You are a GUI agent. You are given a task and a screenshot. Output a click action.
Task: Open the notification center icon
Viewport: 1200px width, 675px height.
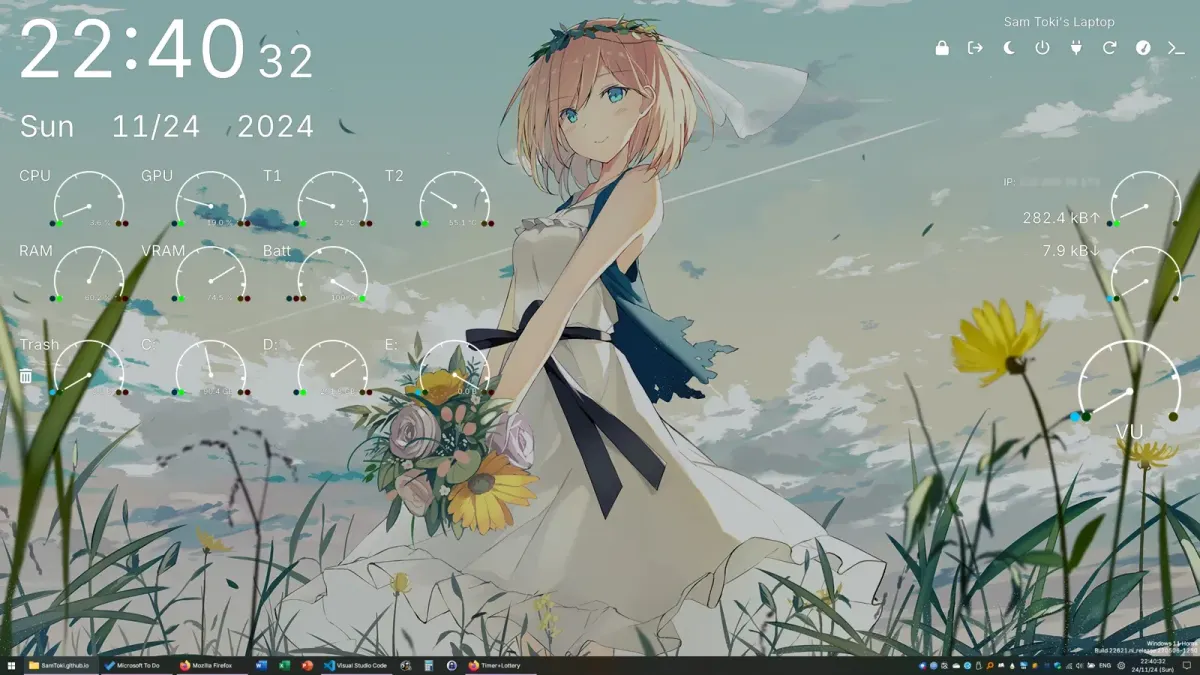click(x=1187, y=666)
